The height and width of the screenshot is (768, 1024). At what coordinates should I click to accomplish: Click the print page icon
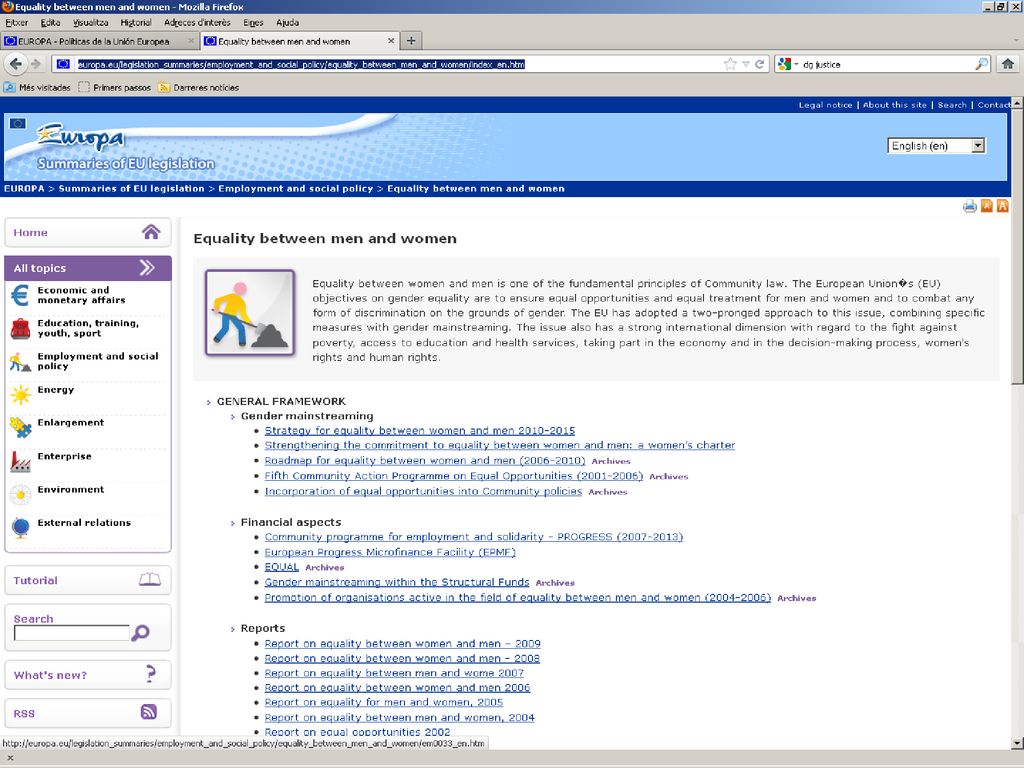pos(970,206)
